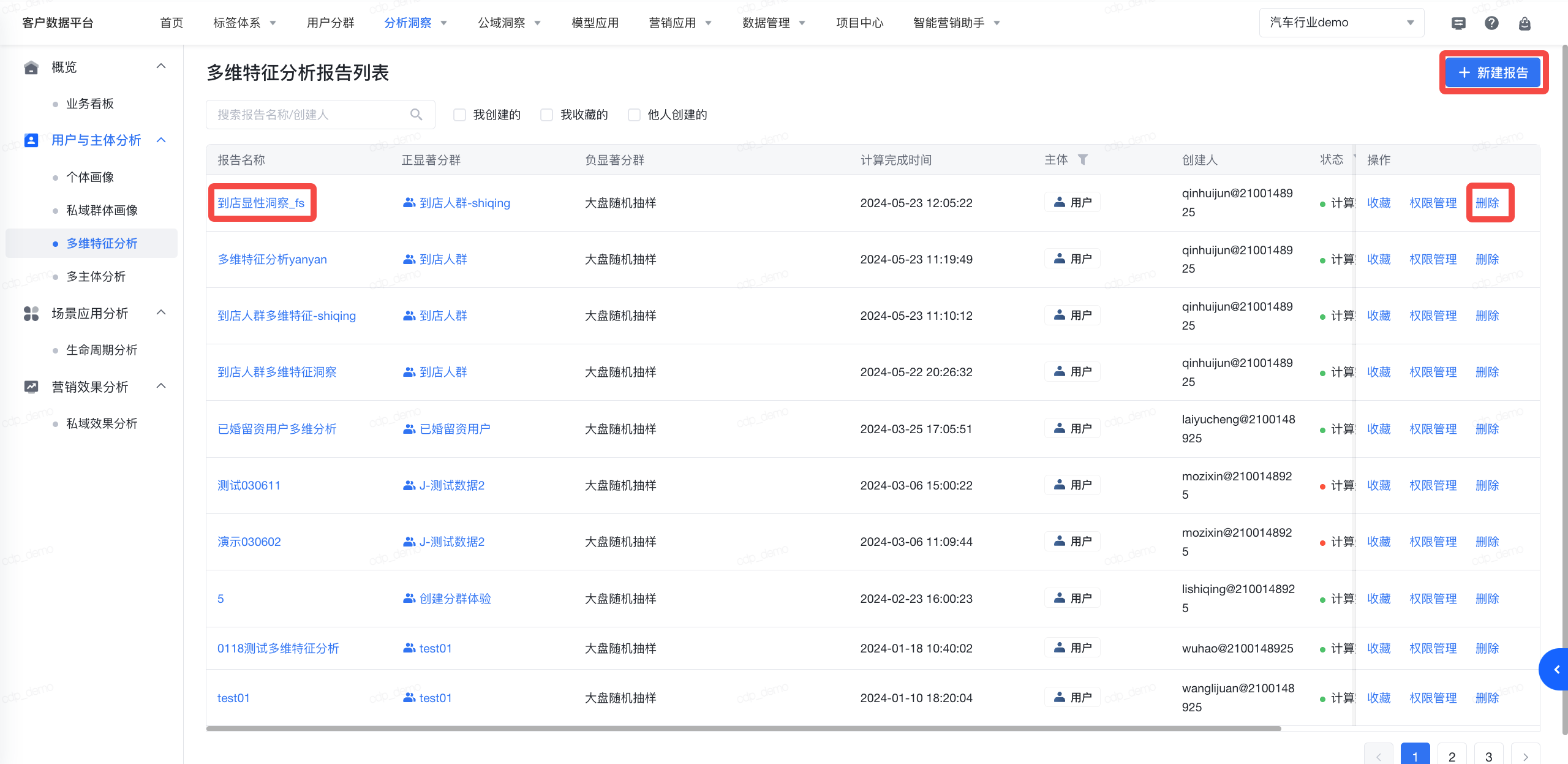
Task: Open 用户分群 in top navigation
Action: tap(331, 23)
